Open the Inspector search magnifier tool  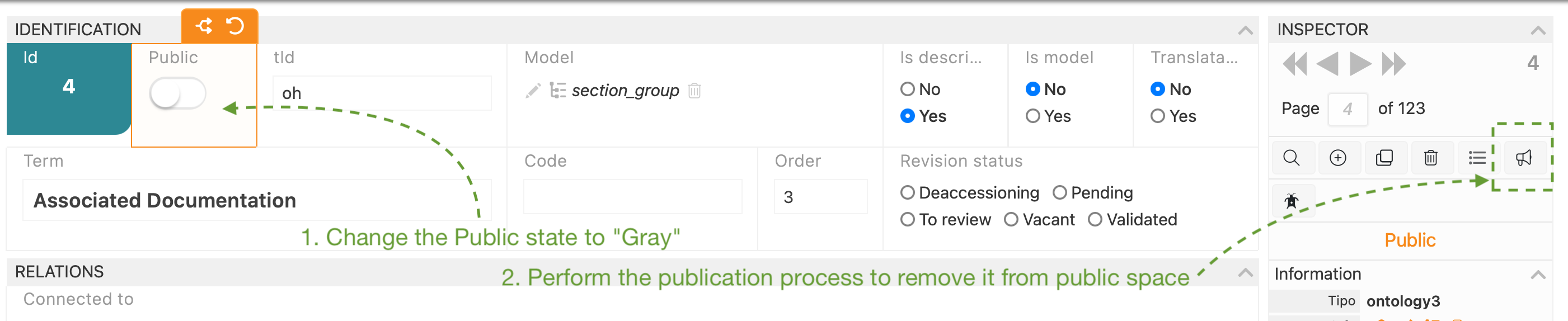click(1291, 158)
